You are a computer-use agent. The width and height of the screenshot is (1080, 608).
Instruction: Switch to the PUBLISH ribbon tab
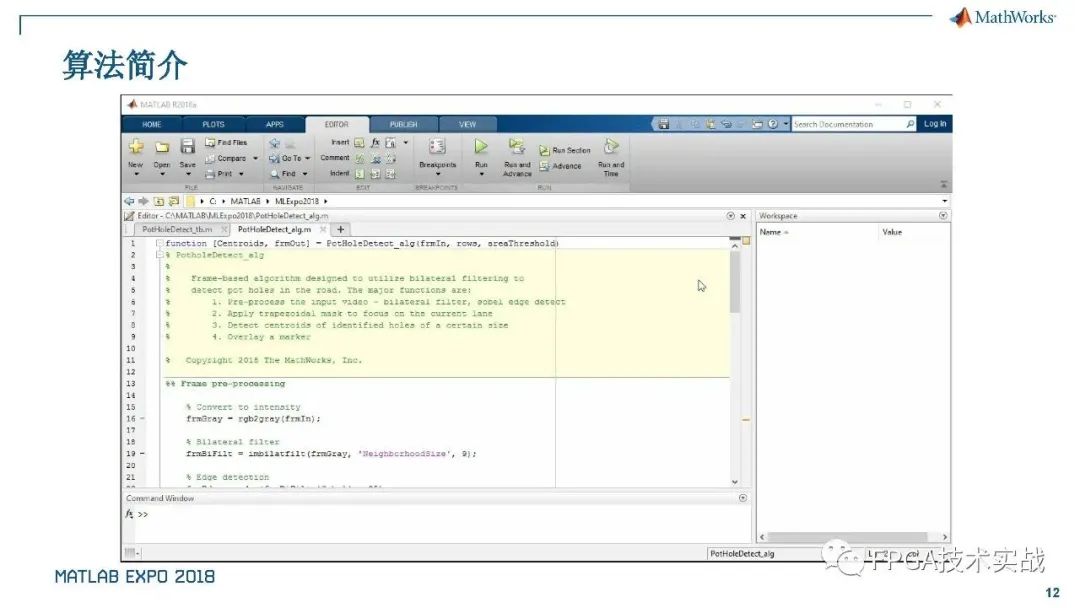[403, 125]
